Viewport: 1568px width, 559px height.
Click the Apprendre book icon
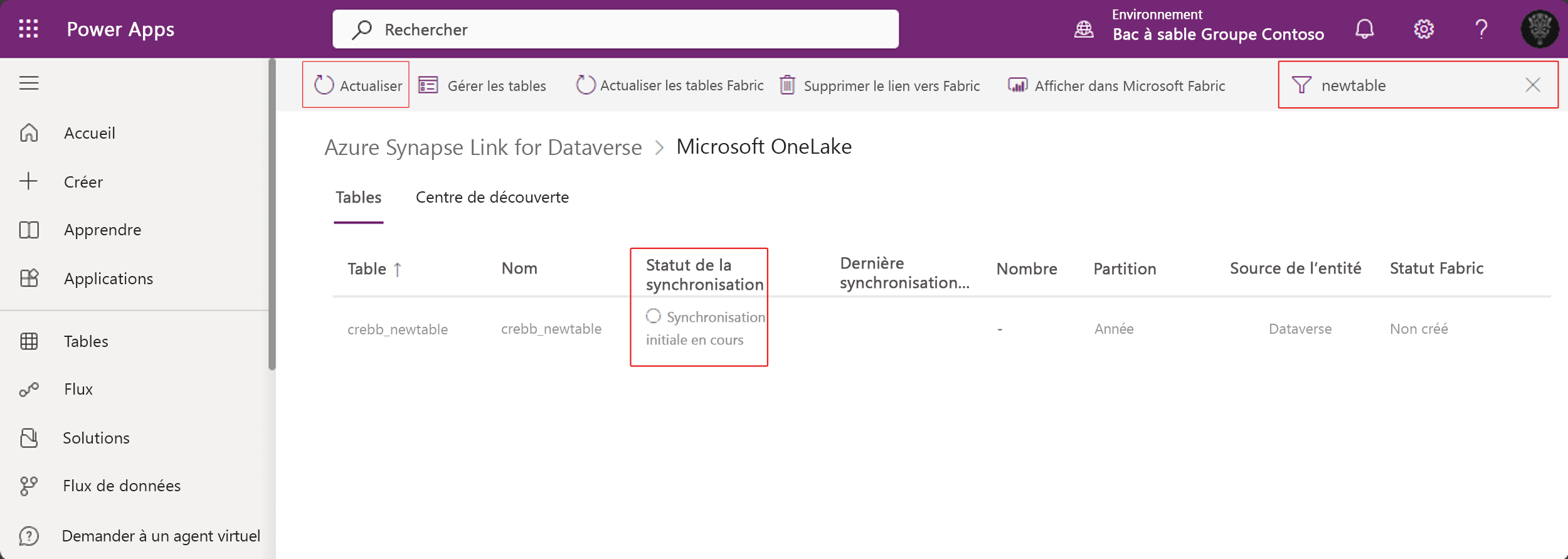tap(29, 230)
